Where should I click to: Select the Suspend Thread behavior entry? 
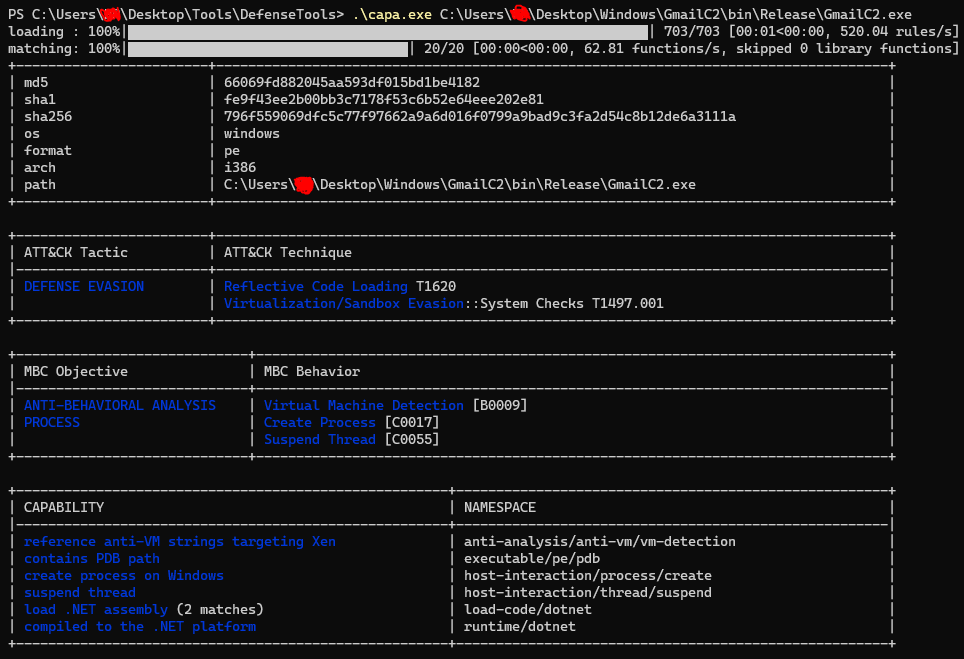[x=320, y=440]
